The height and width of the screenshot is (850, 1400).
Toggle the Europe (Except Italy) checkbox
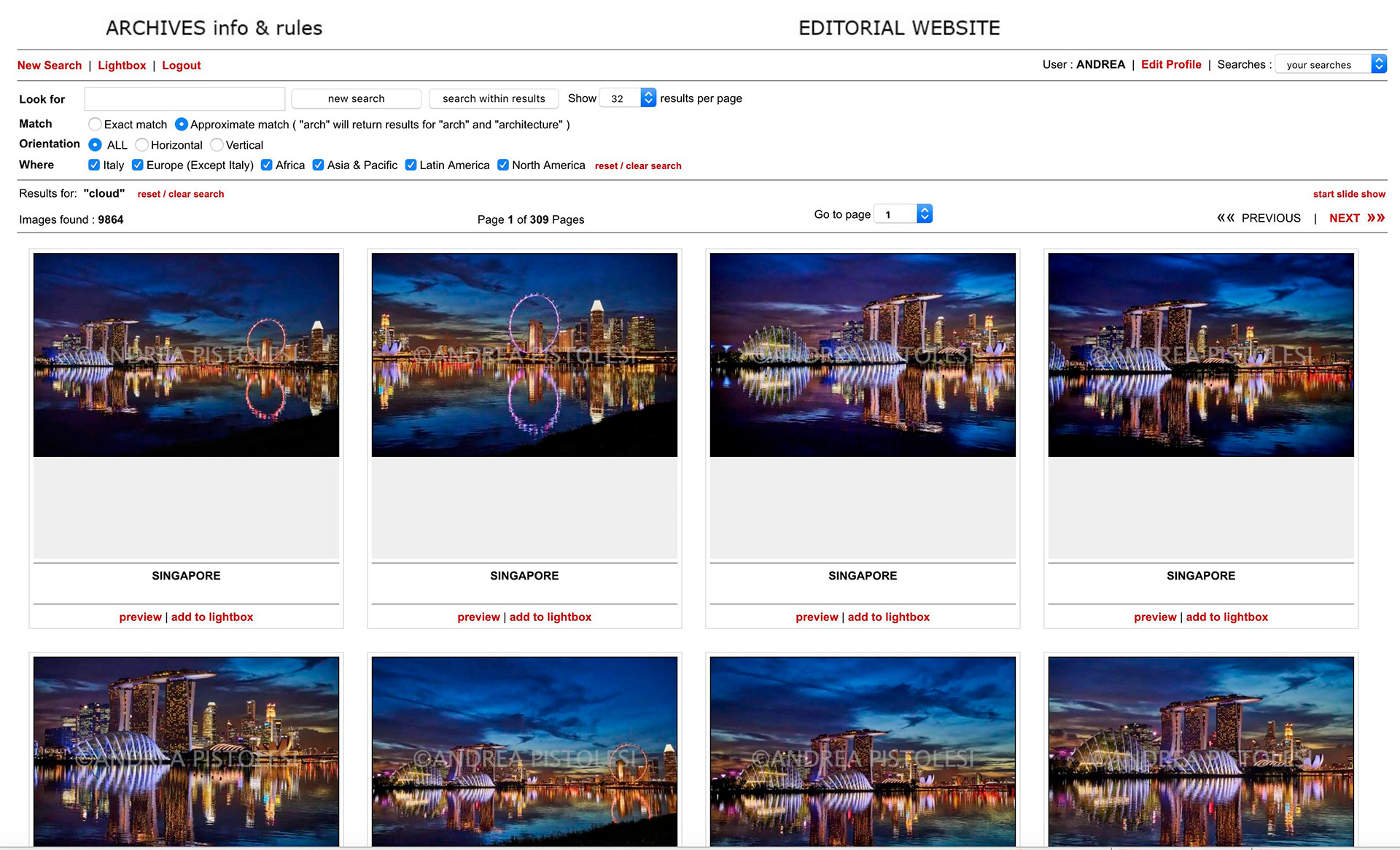[x=137, y=165]
